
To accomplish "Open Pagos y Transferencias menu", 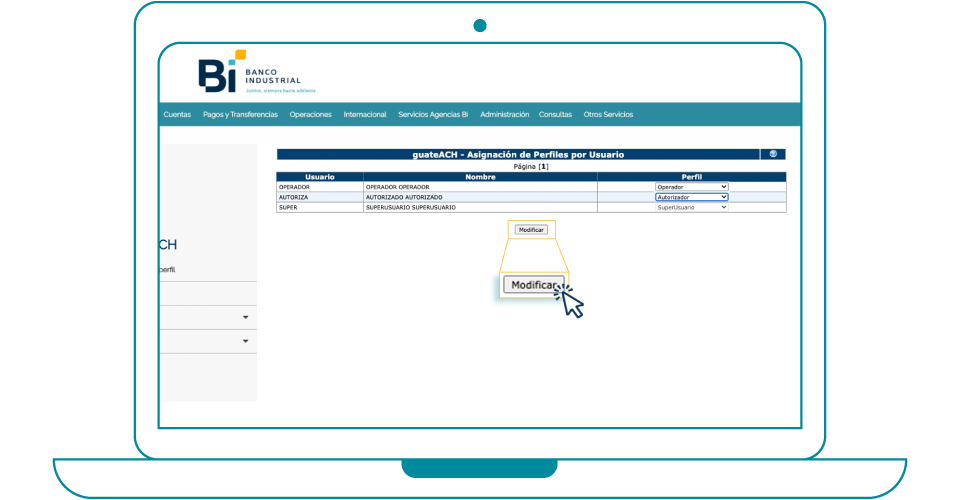I will click(240, 115).
